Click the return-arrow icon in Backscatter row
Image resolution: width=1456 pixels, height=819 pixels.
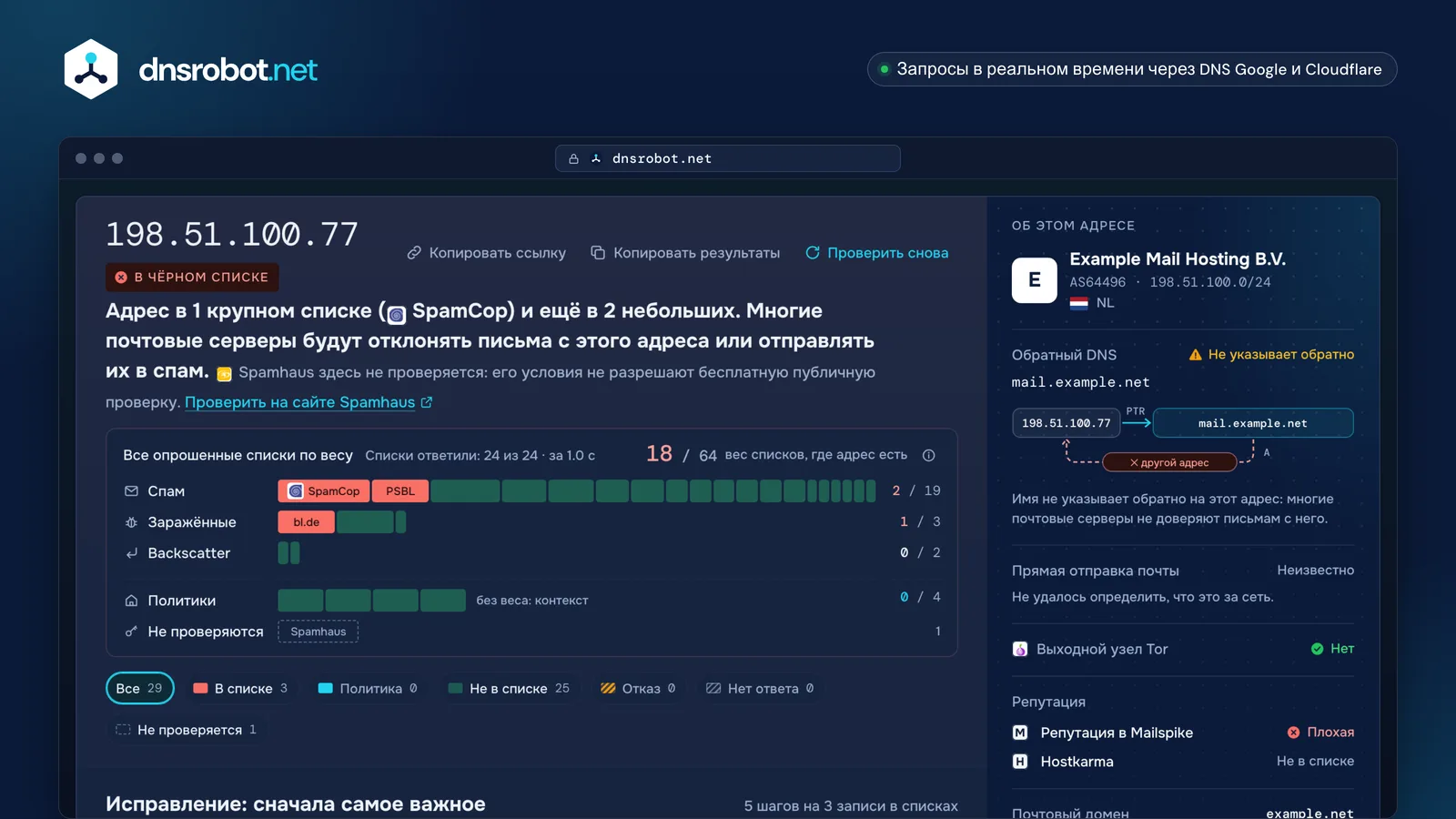click(131, 553)
